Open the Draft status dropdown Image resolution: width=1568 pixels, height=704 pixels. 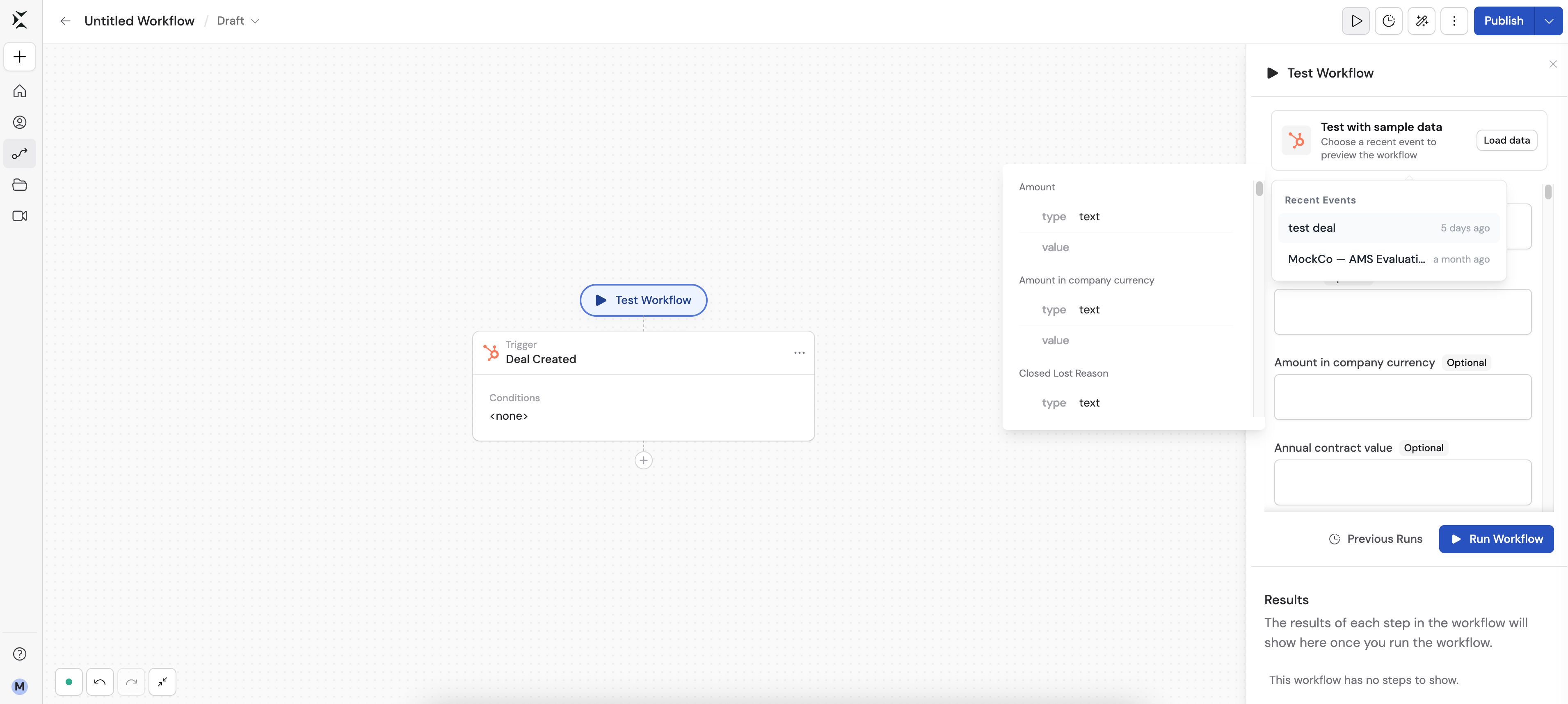click(238, 21)
